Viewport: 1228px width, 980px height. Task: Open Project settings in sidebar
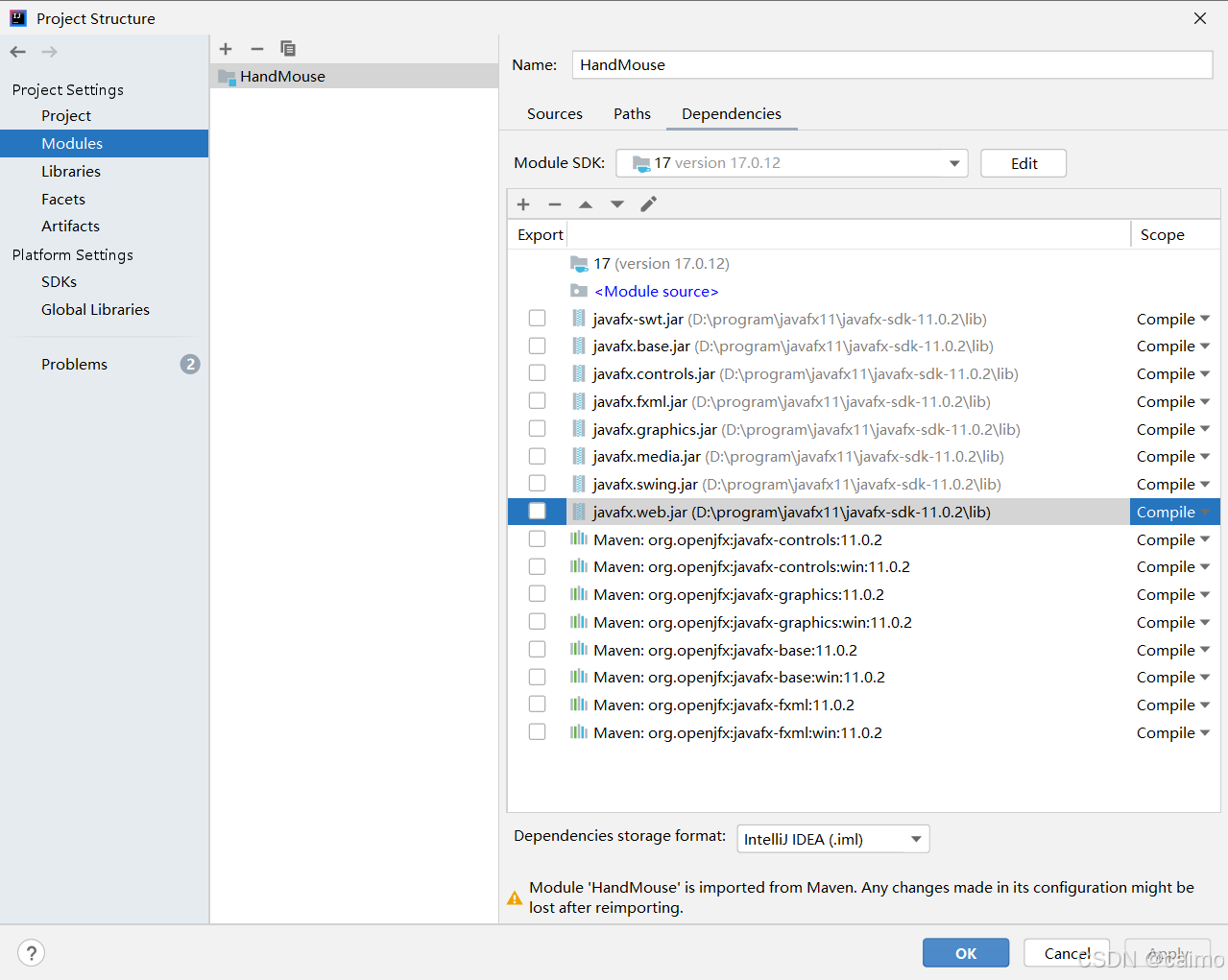pos(66,116)
